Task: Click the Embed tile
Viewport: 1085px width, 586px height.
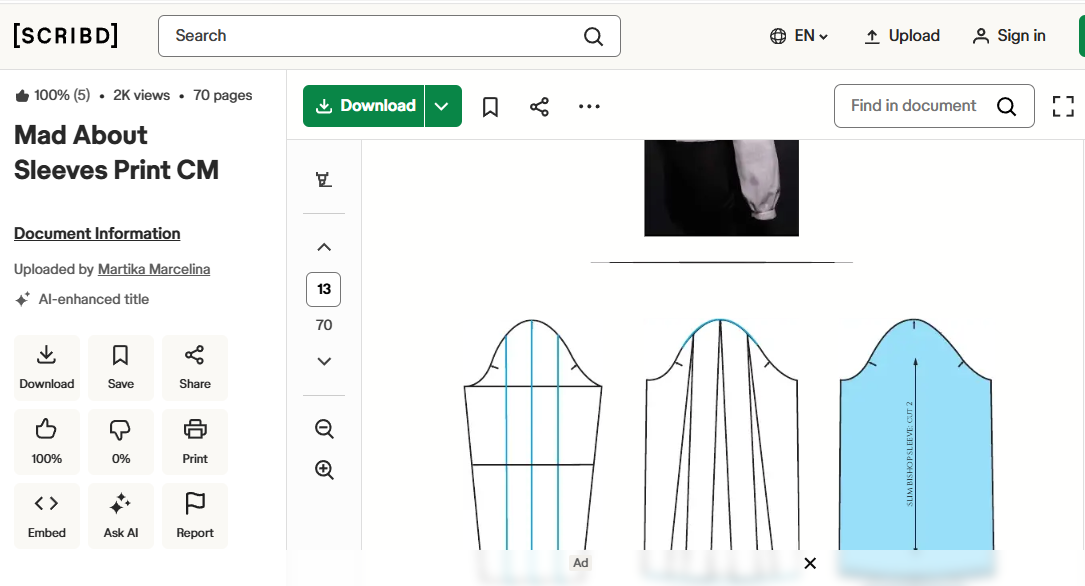Action: point(46,515)
